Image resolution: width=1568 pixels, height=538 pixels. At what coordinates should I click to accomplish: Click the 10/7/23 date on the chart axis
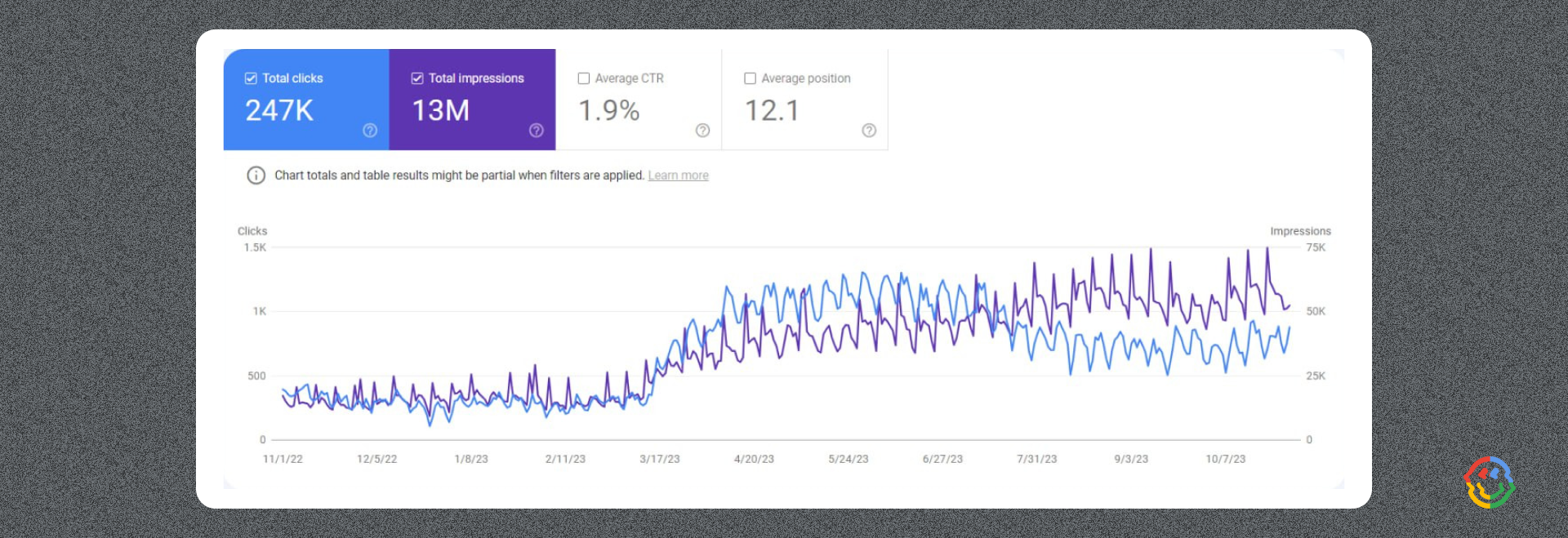pos(1226,460)
